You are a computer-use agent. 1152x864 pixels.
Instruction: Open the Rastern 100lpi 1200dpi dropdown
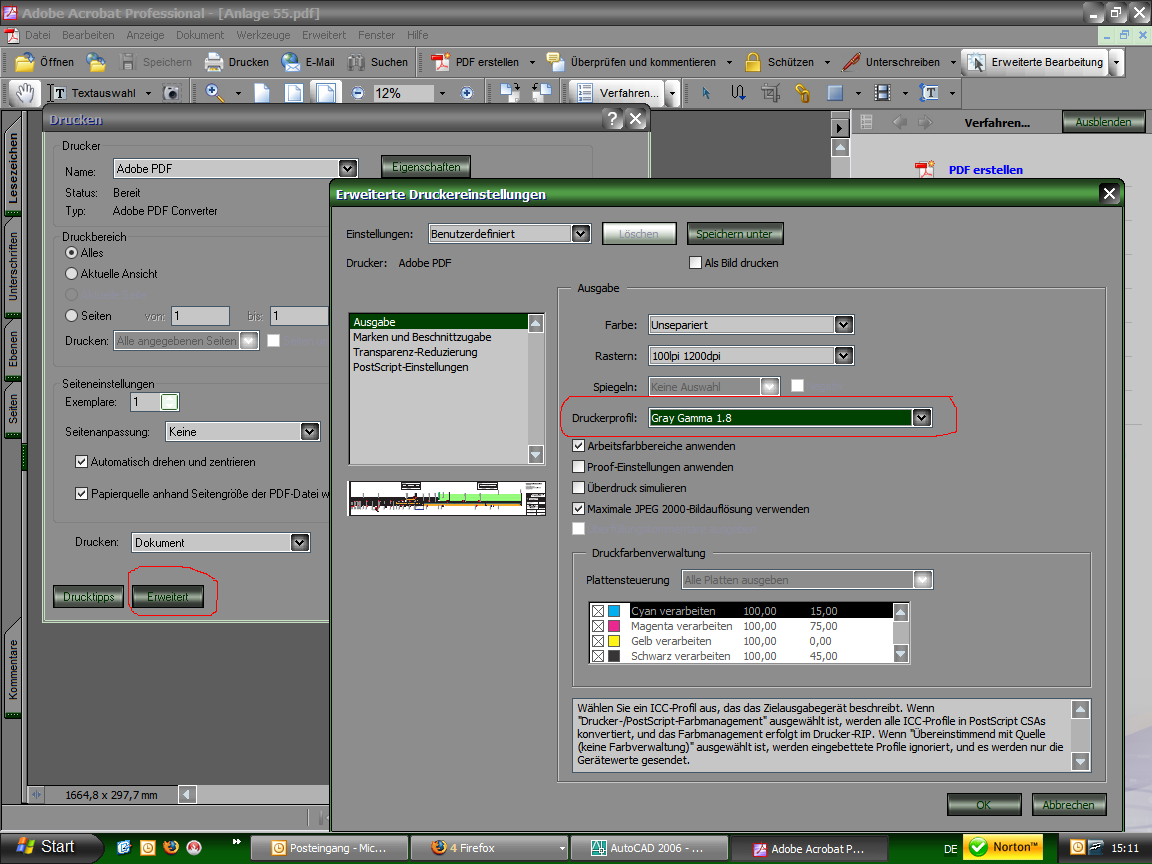coord(843,356)
